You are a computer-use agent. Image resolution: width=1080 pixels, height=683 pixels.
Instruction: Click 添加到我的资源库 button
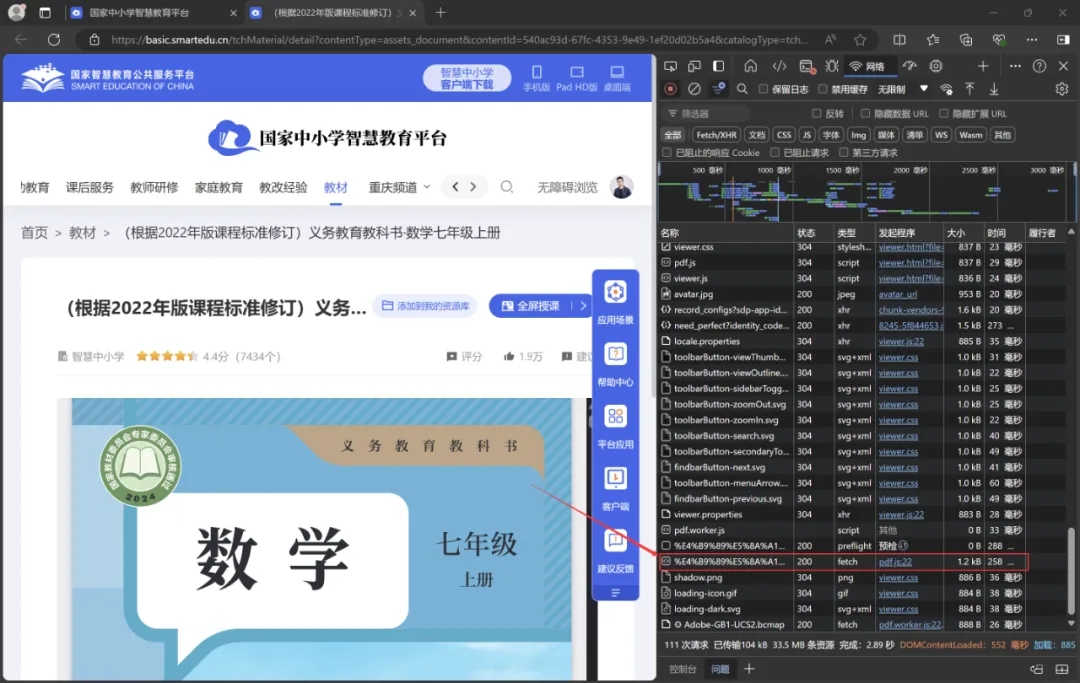point(426,306)
